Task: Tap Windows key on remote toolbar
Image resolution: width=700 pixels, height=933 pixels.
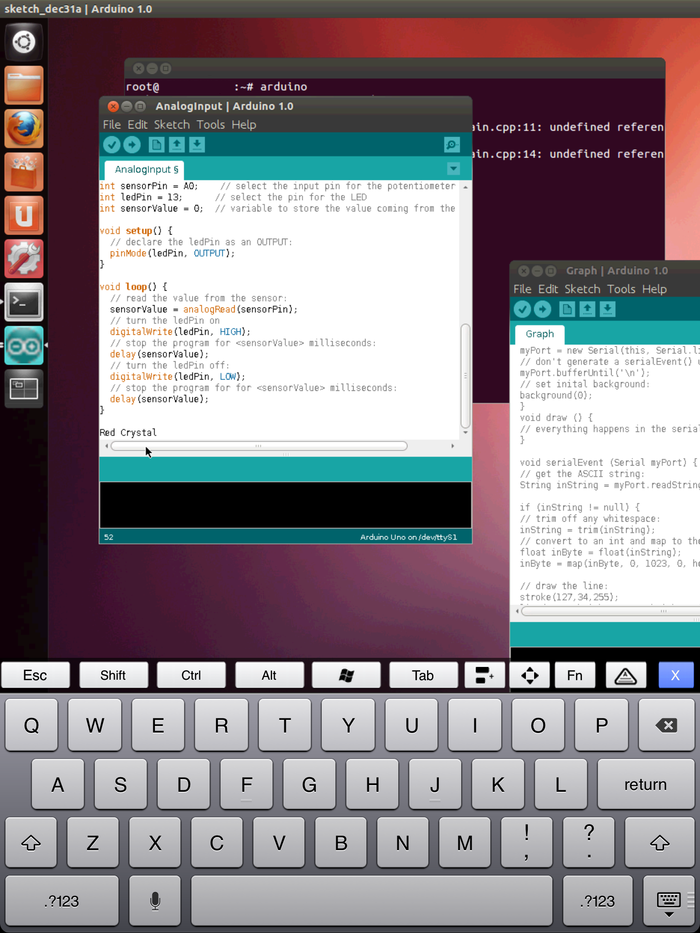Action: point(346,675)
